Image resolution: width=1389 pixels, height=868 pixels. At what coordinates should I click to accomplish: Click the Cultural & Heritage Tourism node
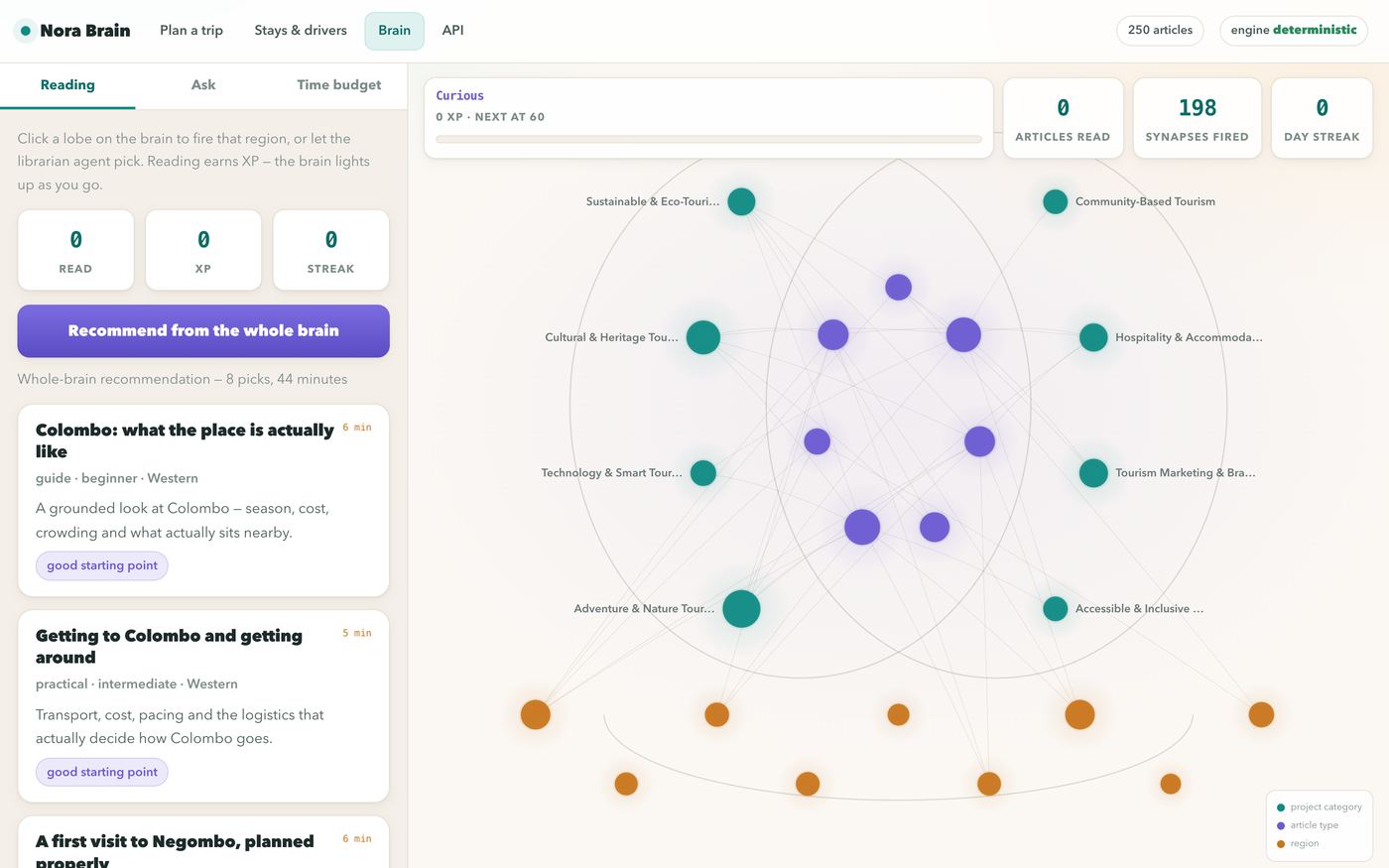[703, 337]
